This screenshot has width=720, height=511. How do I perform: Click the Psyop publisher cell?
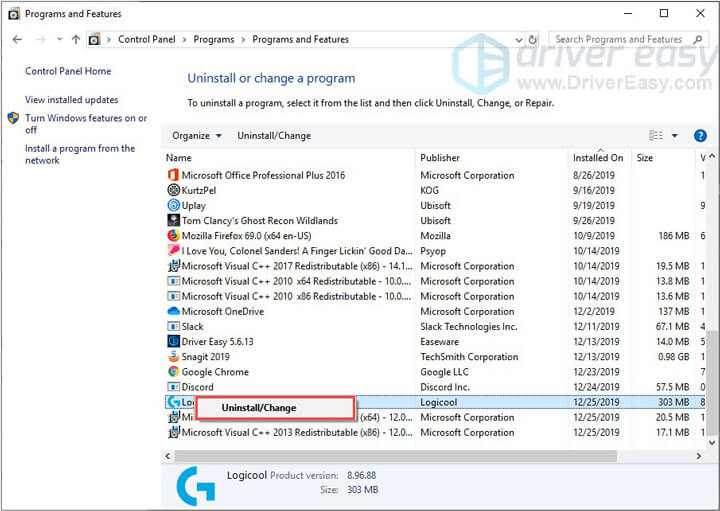click(433, 251)
